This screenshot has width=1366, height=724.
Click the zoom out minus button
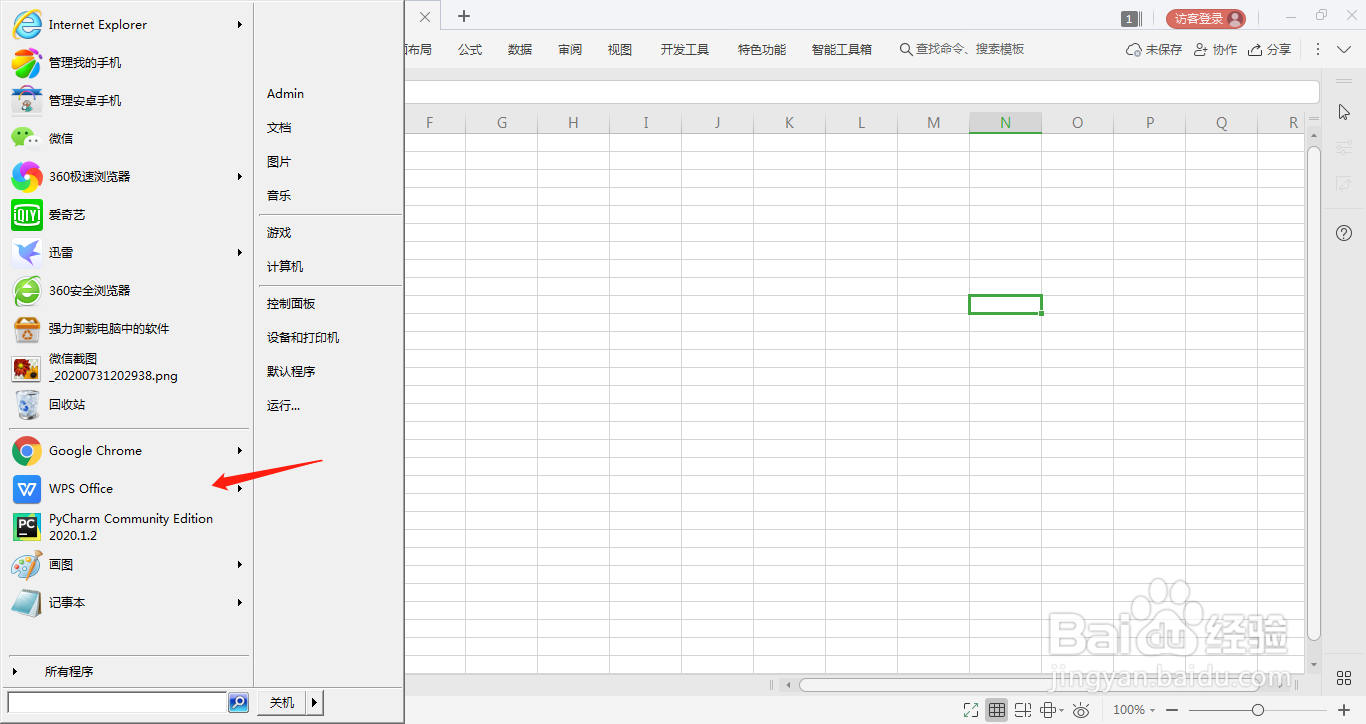[1173, 710]
